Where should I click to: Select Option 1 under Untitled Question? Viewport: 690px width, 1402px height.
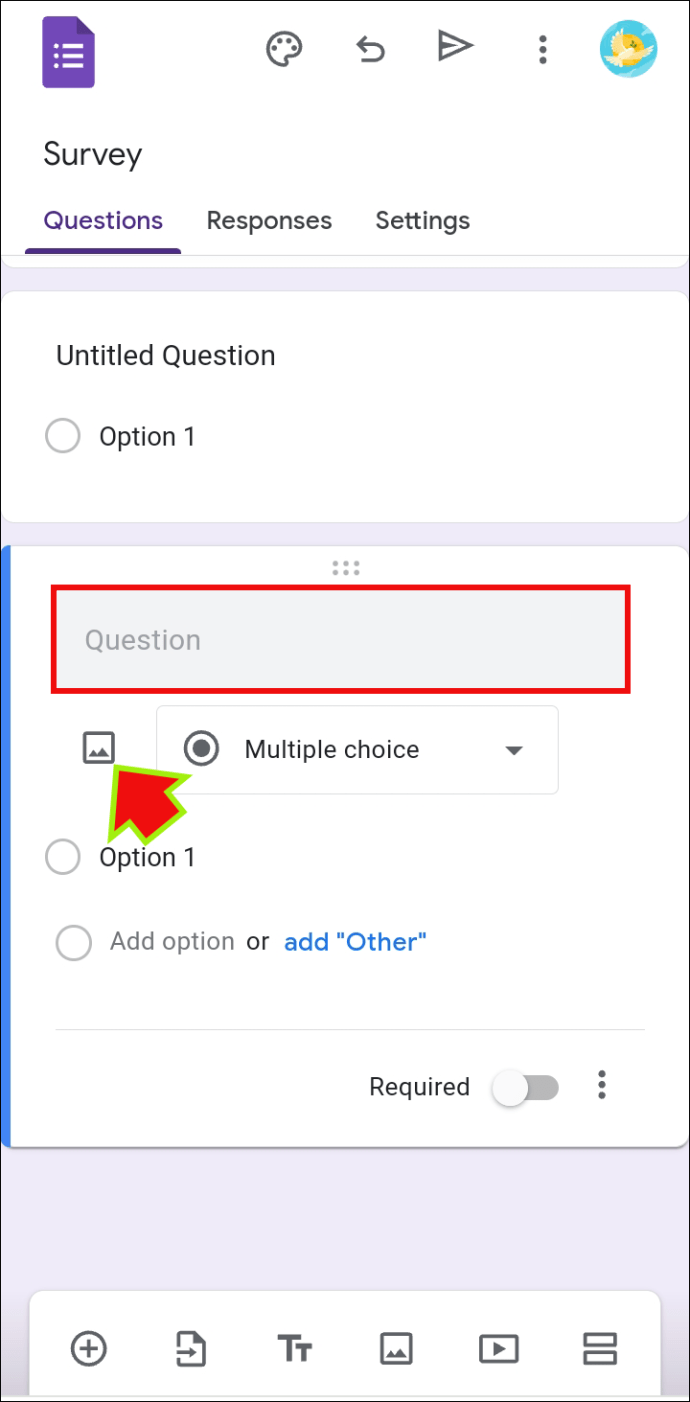[63, 436]
